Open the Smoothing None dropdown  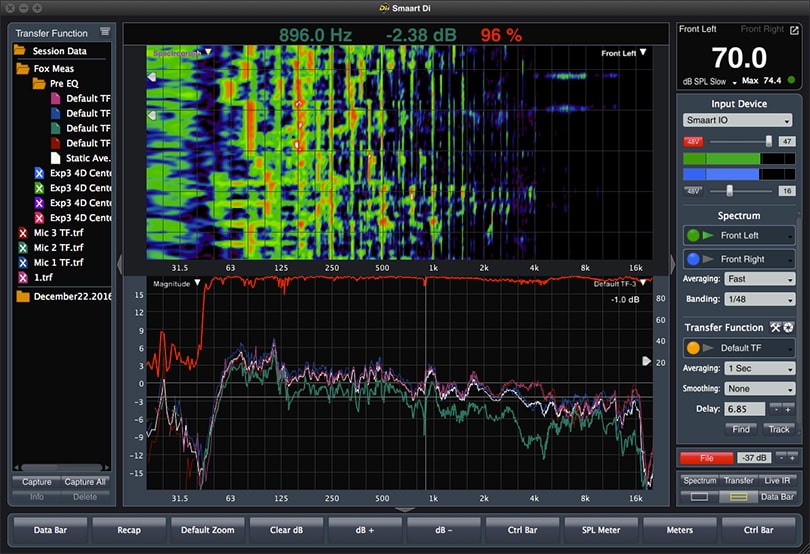tap(759, 389)
